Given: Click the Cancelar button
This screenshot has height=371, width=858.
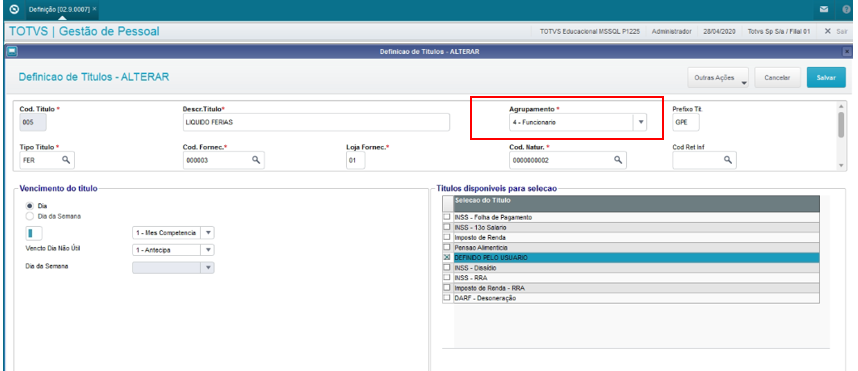Looking at the screenshot, I should pyautogui.click(x=777, y=78).
